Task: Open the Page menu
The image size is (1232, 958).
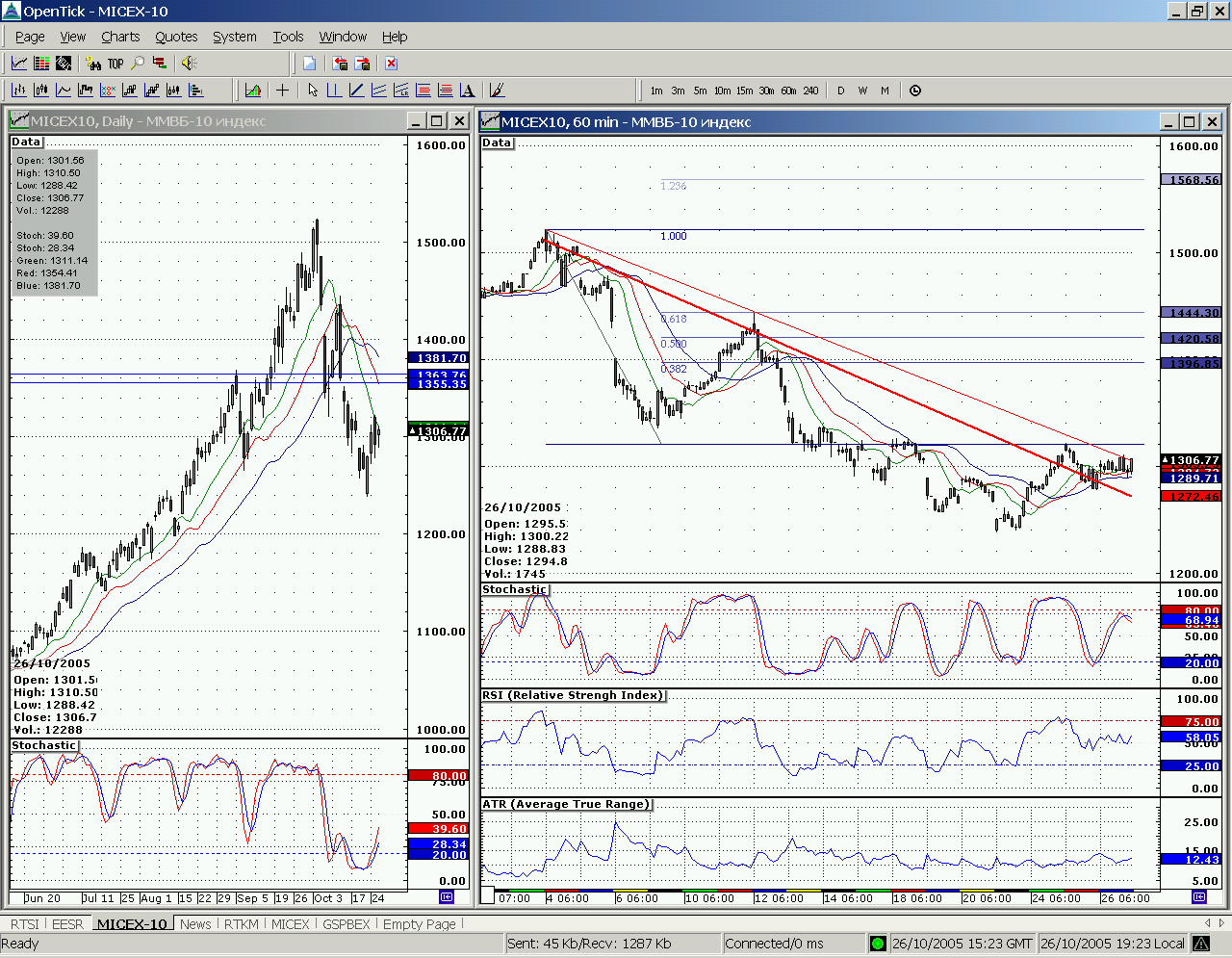Action: [x=30, y=37]
